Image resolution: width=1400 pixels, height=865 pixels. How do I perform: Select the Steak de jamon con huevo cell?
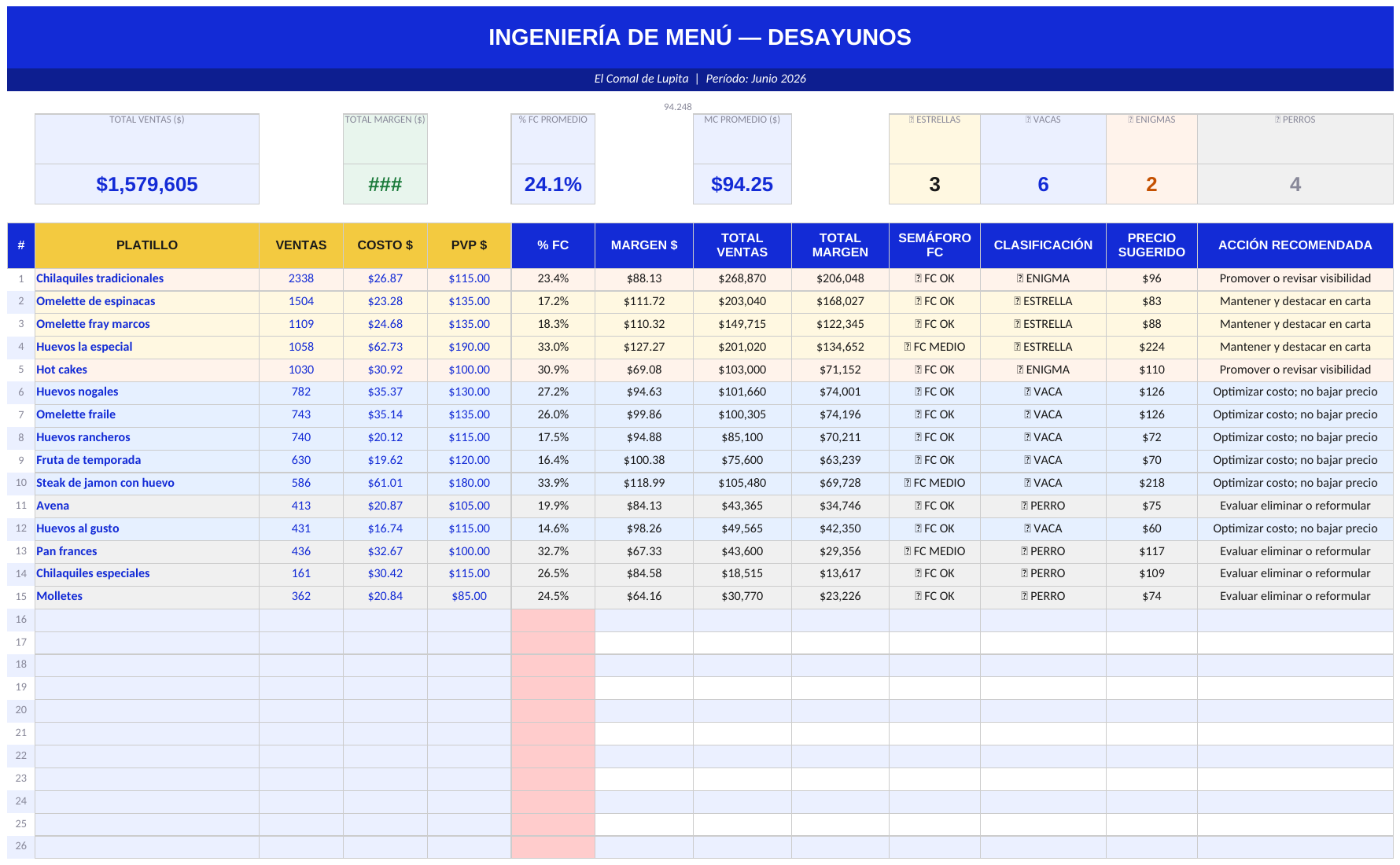click(x=147, y=483)
